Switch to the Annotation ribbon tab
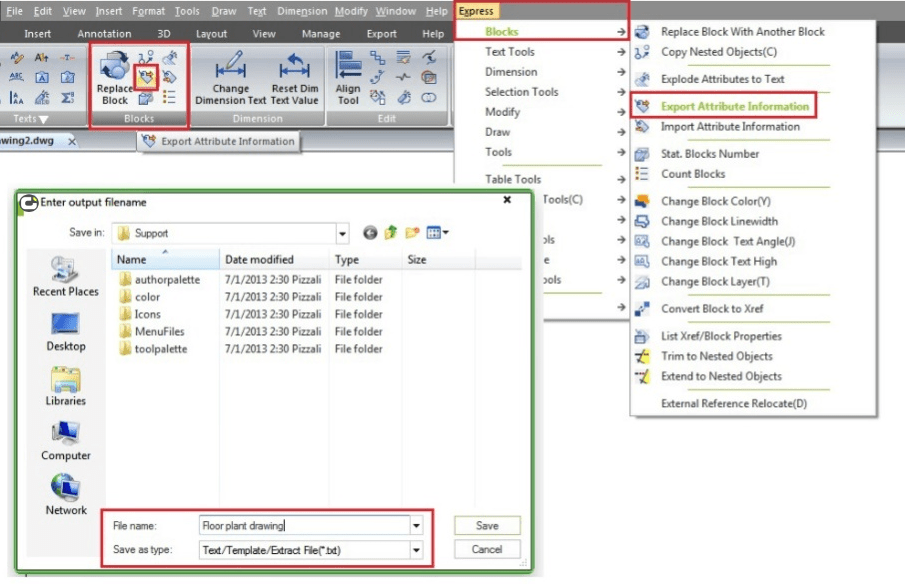905x584 pixels. 104,34
